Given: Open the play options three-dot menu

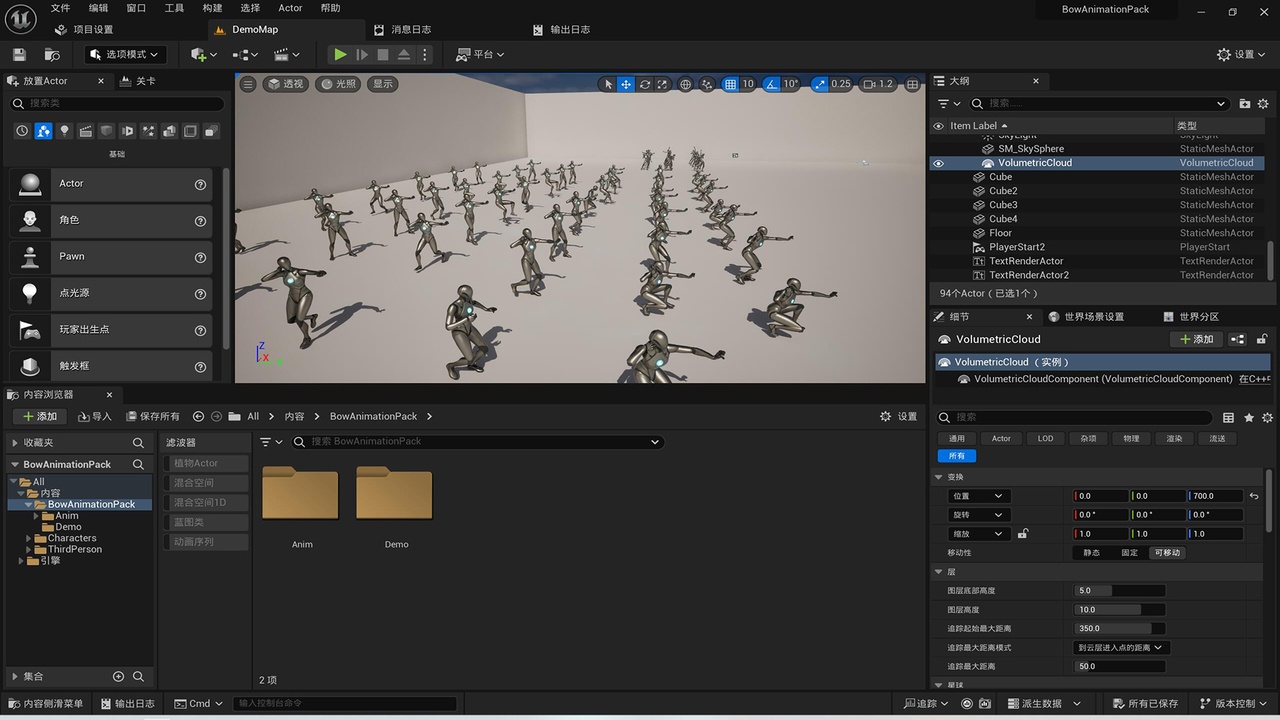Looking at the screenshot, I should click(425, 54).
